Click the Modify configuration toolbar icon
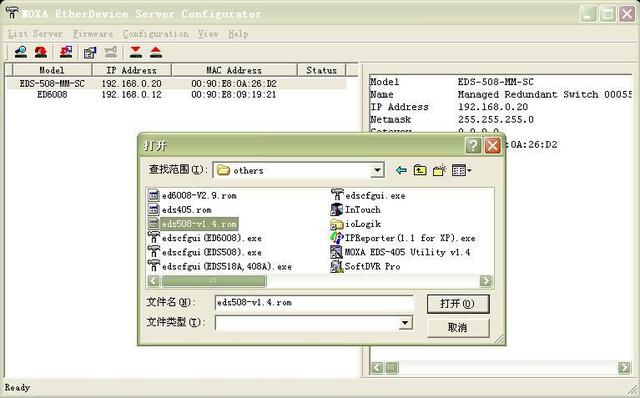The height and width of the screenshot is (398, 640). [90, 52]
